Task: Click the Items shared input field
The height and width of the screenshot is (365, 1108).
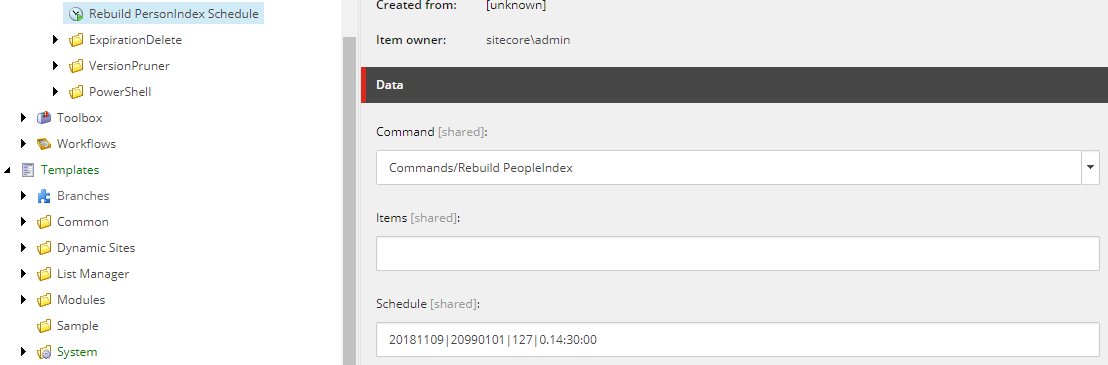Action: pos(738,253)
